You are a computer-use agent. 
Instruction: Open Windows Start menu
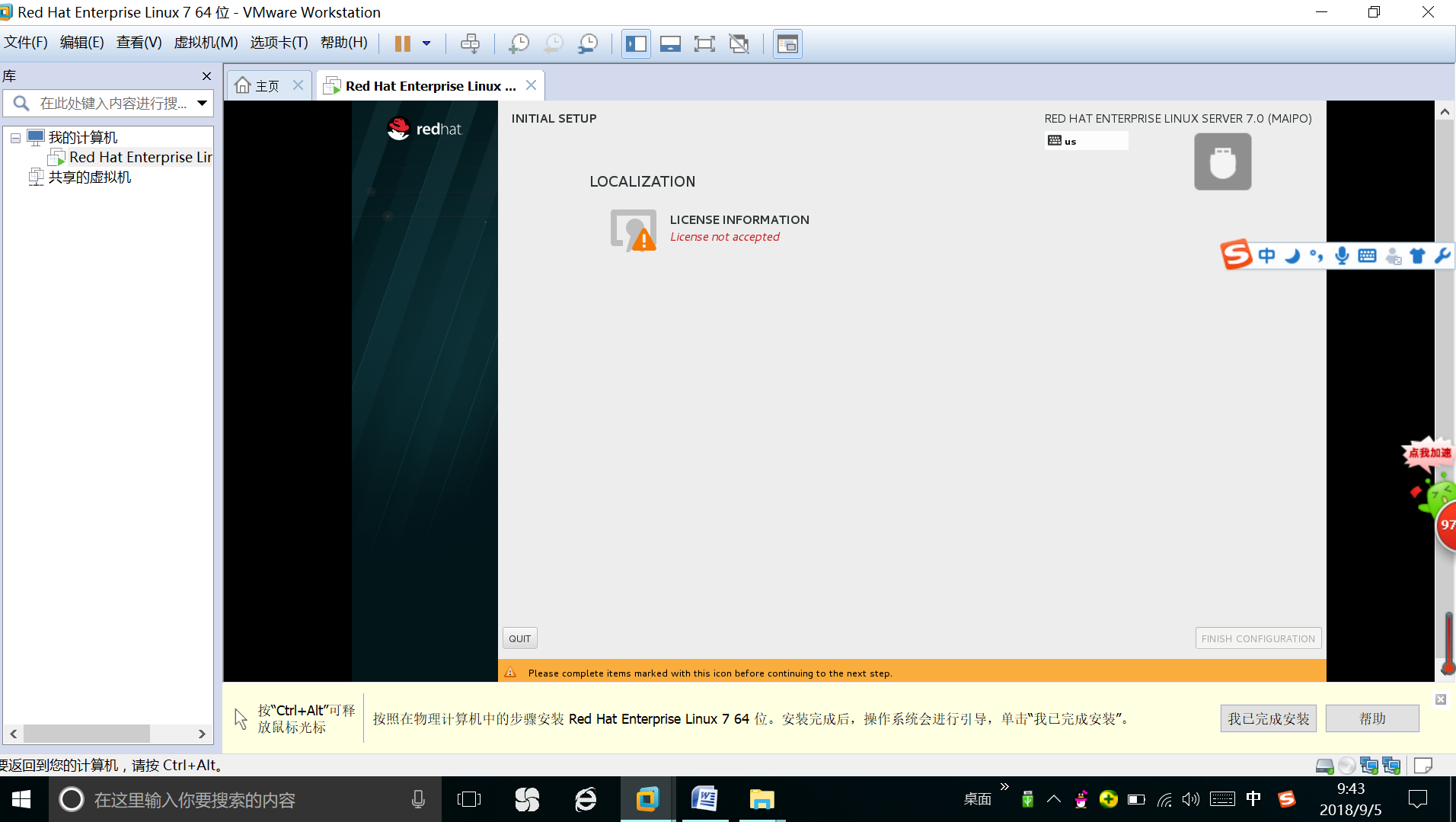pos(21,799)
